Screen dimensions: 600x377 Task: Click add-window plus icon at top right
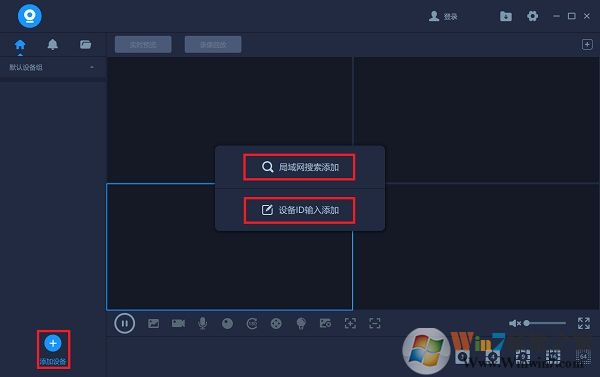click(587, 44)
